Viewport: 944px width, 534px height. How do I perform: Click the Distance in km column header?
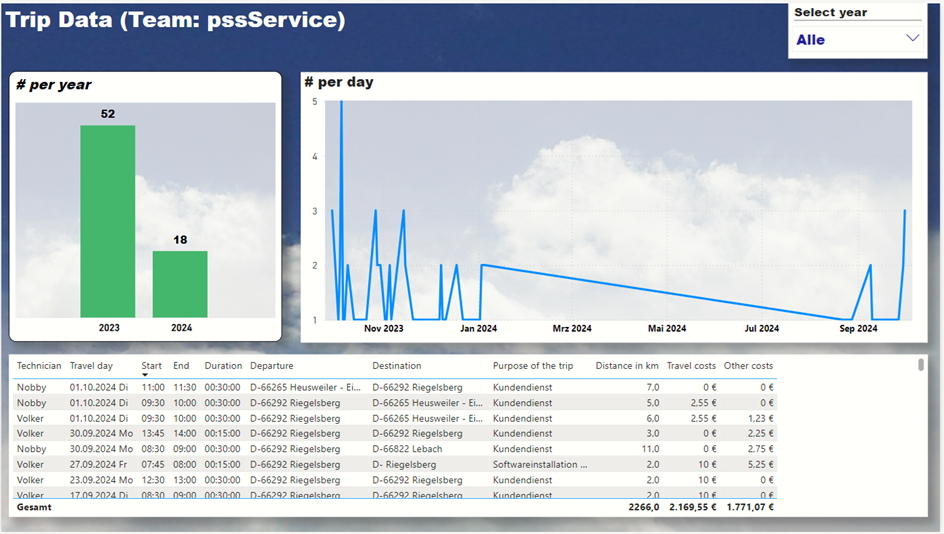(x=627, y=366)
